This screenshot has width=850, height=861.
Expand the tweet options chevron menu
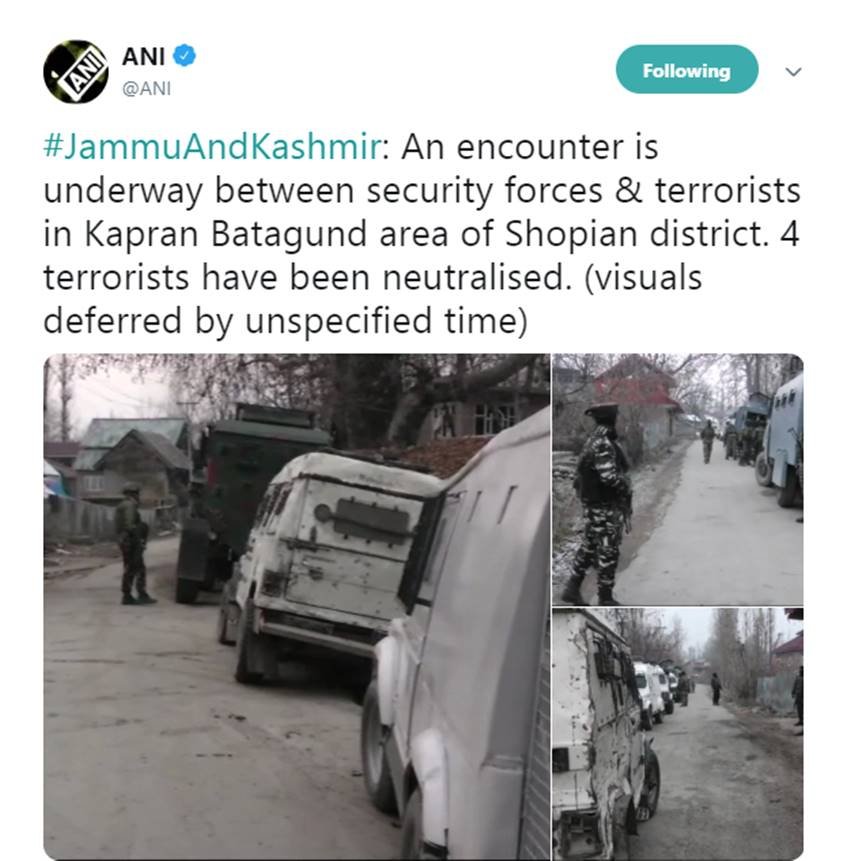tap(793, 71)
